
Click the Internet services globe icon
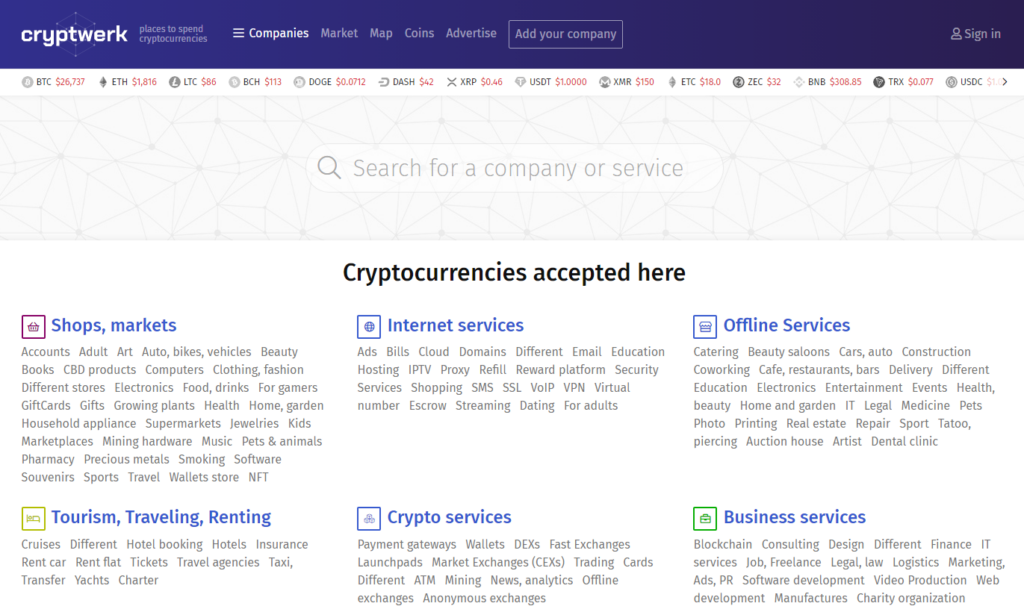tap(369, 326)
